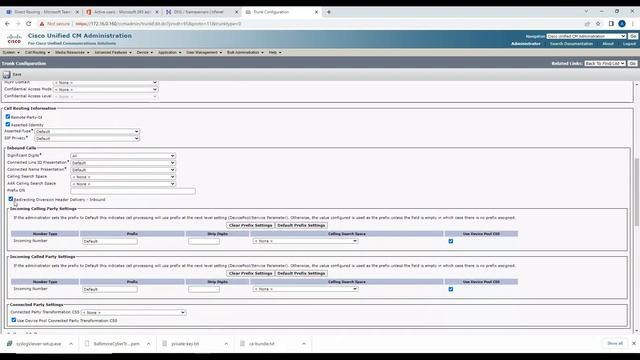640x360 pixels.
Task: Open the tab search chevron
Action: (586, 11)
